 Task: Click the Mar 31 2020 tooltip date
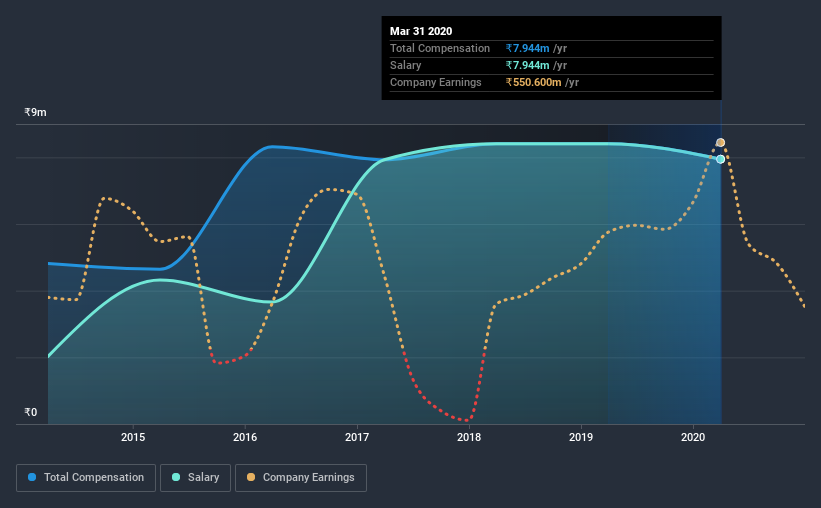pos(421,31)
